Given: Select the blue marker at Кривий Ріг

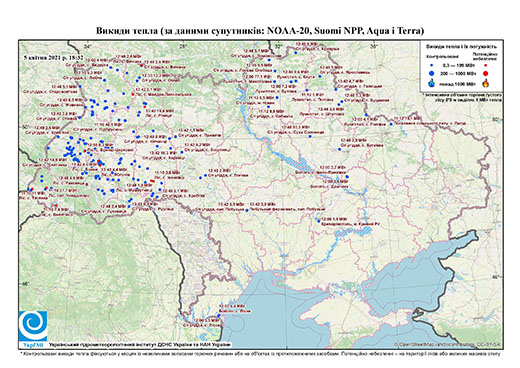Looking at the screenshot, I should (x=319, y=221).
